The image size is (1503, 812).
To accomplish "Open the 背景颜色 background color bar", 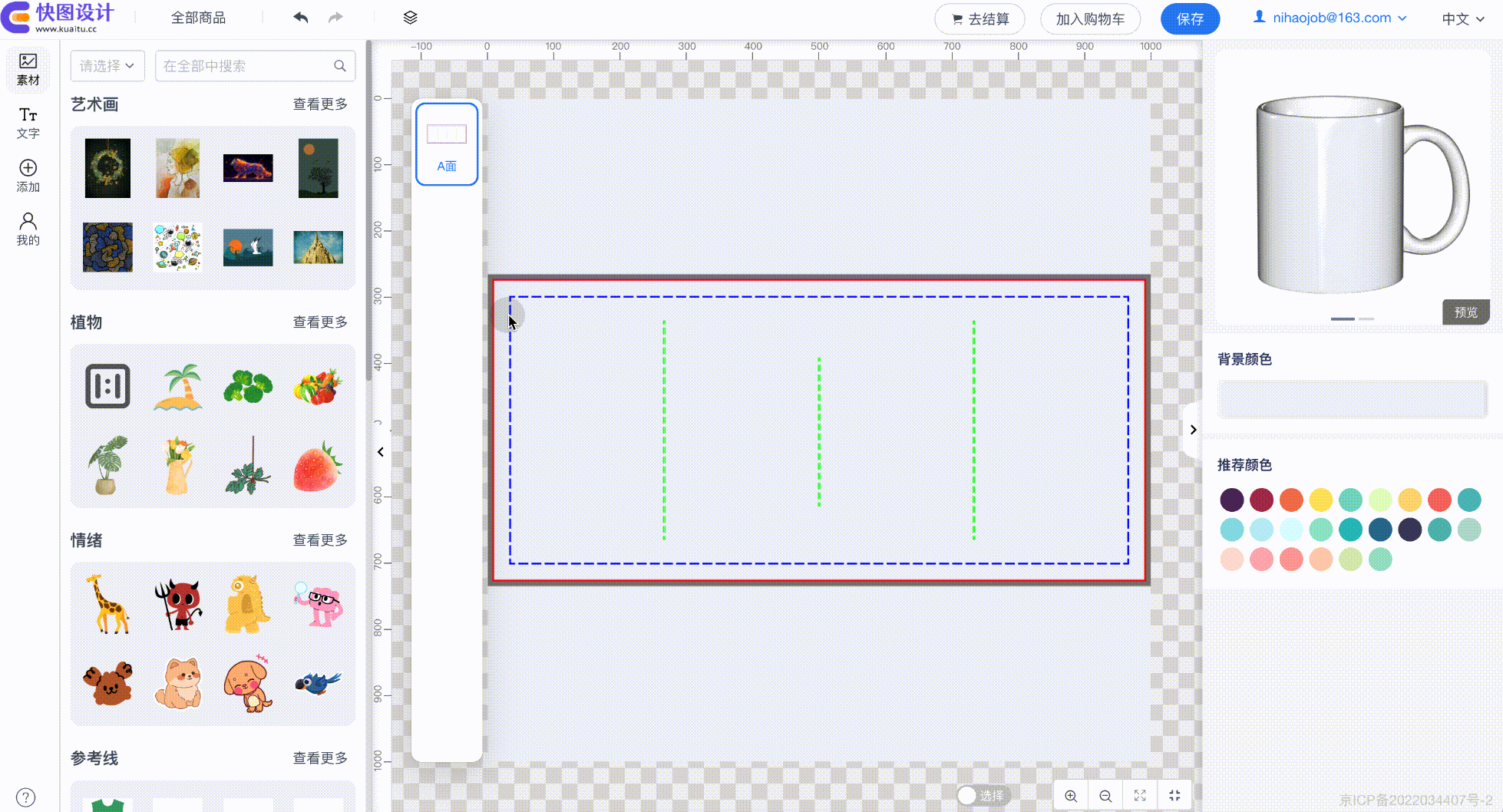I will tap(1353, 399).
